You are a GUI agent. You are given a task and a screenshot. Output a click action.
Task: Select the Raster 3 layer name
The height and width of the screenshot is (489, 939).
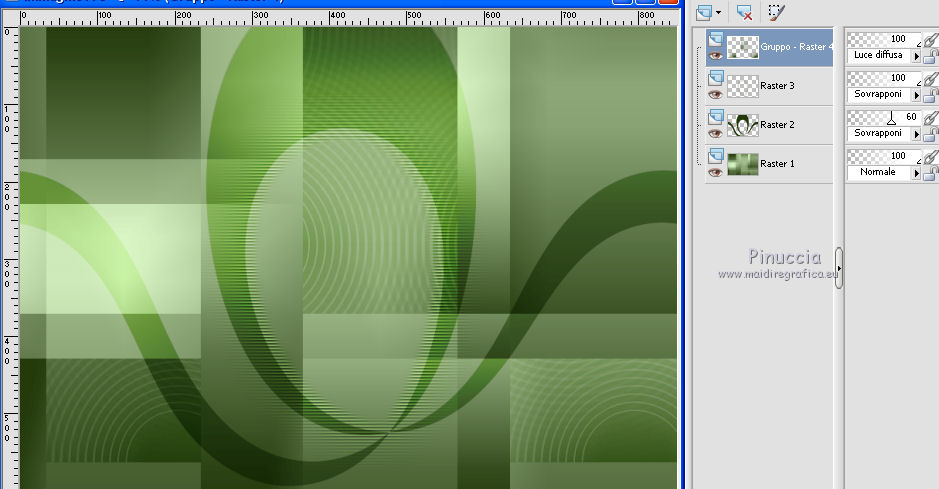coord(777,86)
